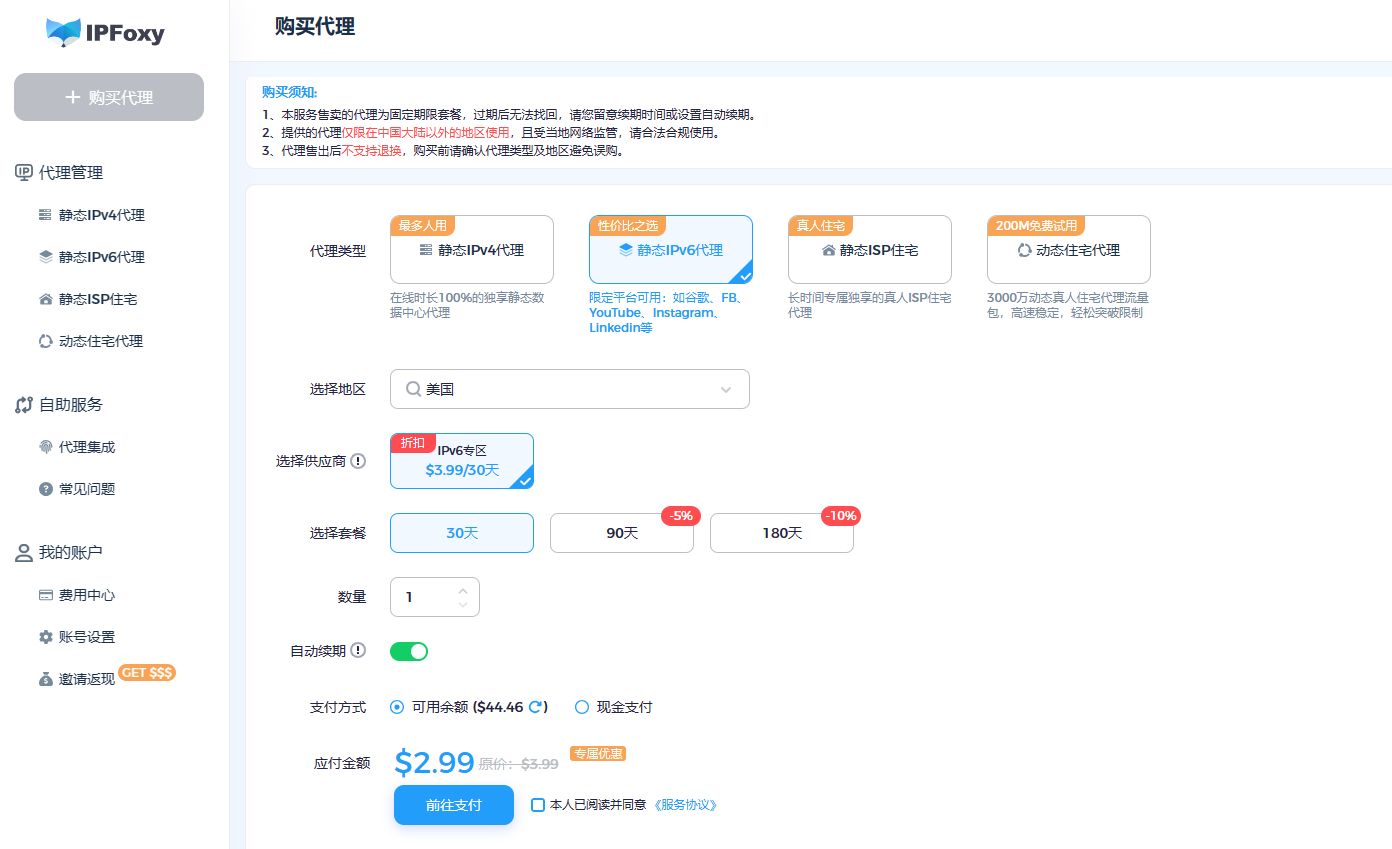Choose the 30天 package
1392x849 pixels.
click(x=461, y=533)
